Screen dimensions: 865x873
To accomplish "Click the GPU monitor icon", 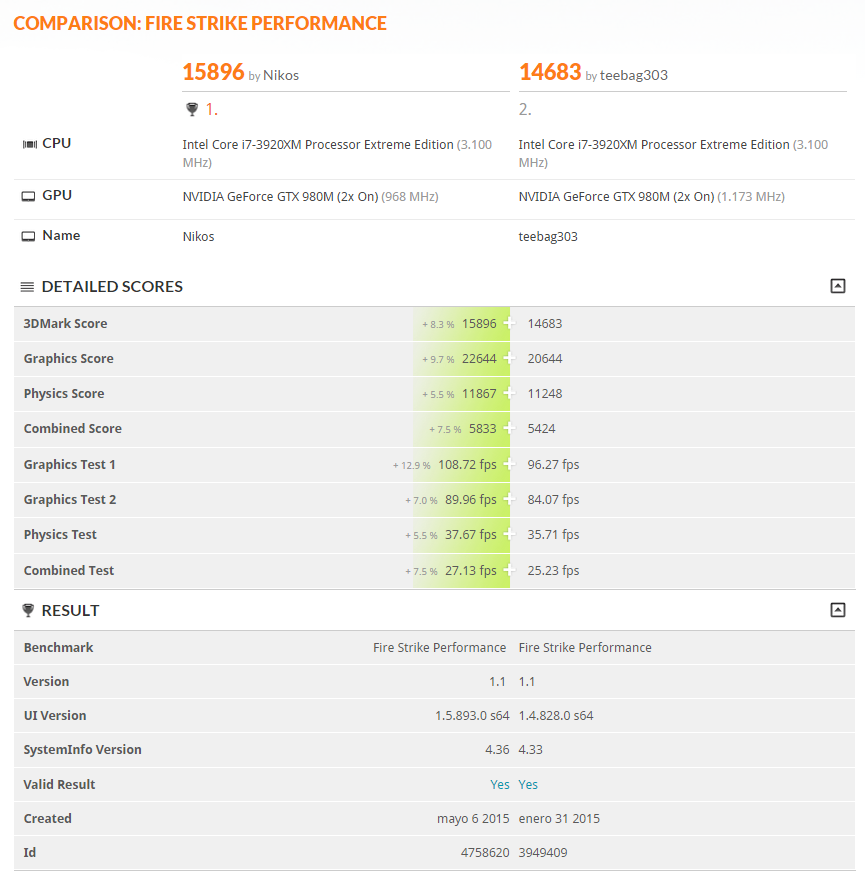I will pyautogui.click(x=29, y=196).
